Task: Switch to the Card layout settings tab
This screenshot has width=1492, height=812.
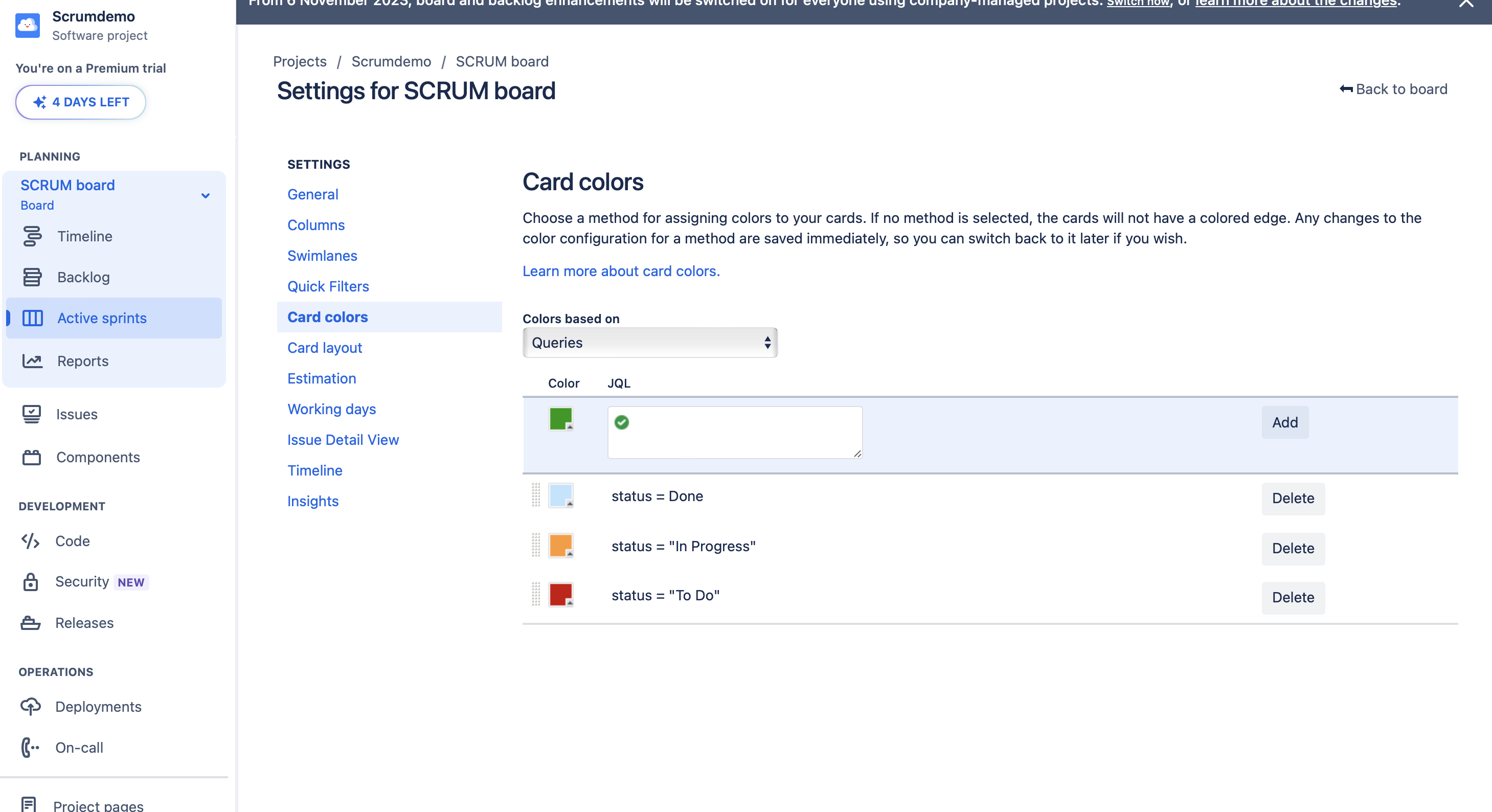Action: coord(325,348)
